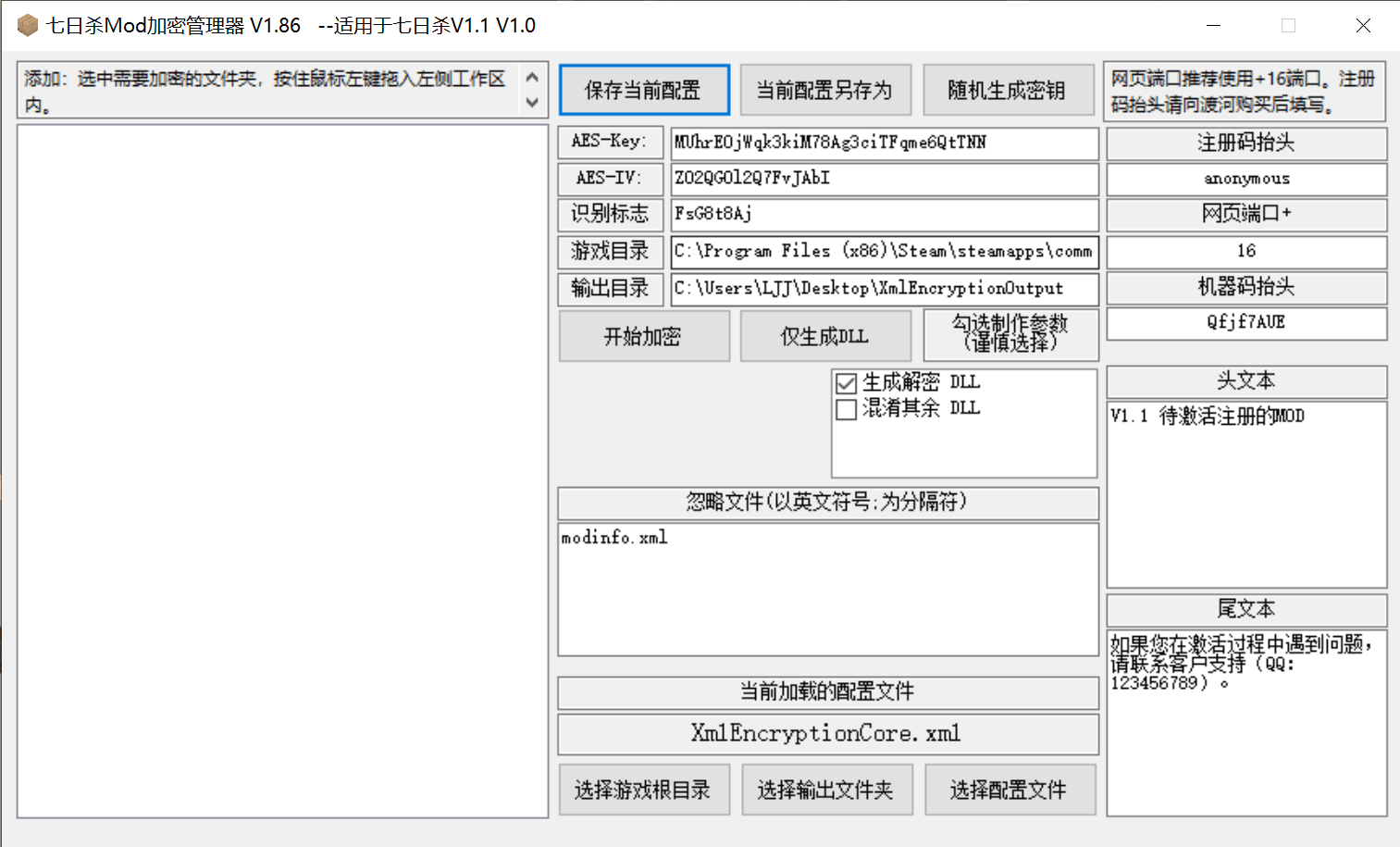Viewport: 1400px width, 847px height.
Task: Choose game root via 选择游戏根目录
Action: (x=644, y=790)
